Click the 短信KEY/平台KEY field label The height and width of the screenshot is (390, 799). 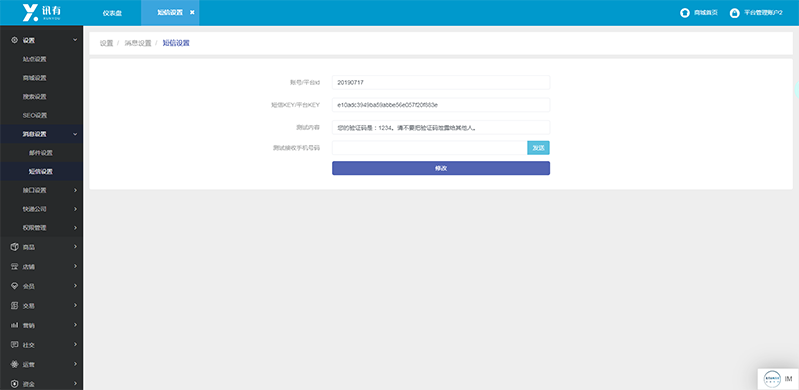click(x=295, y=105)
